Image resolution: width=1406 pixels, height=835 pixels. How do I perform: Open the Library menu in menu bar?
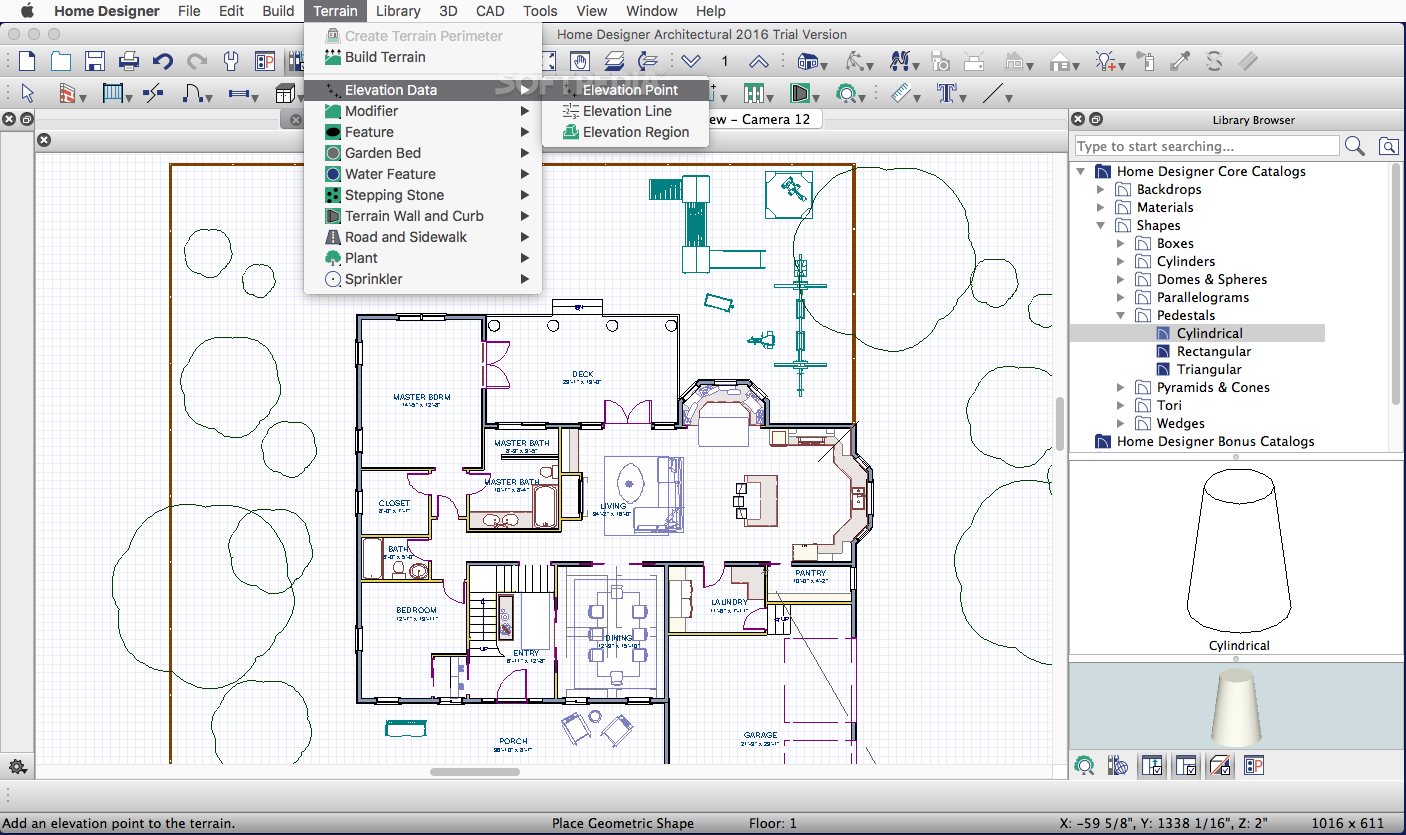tap(398, 11)
